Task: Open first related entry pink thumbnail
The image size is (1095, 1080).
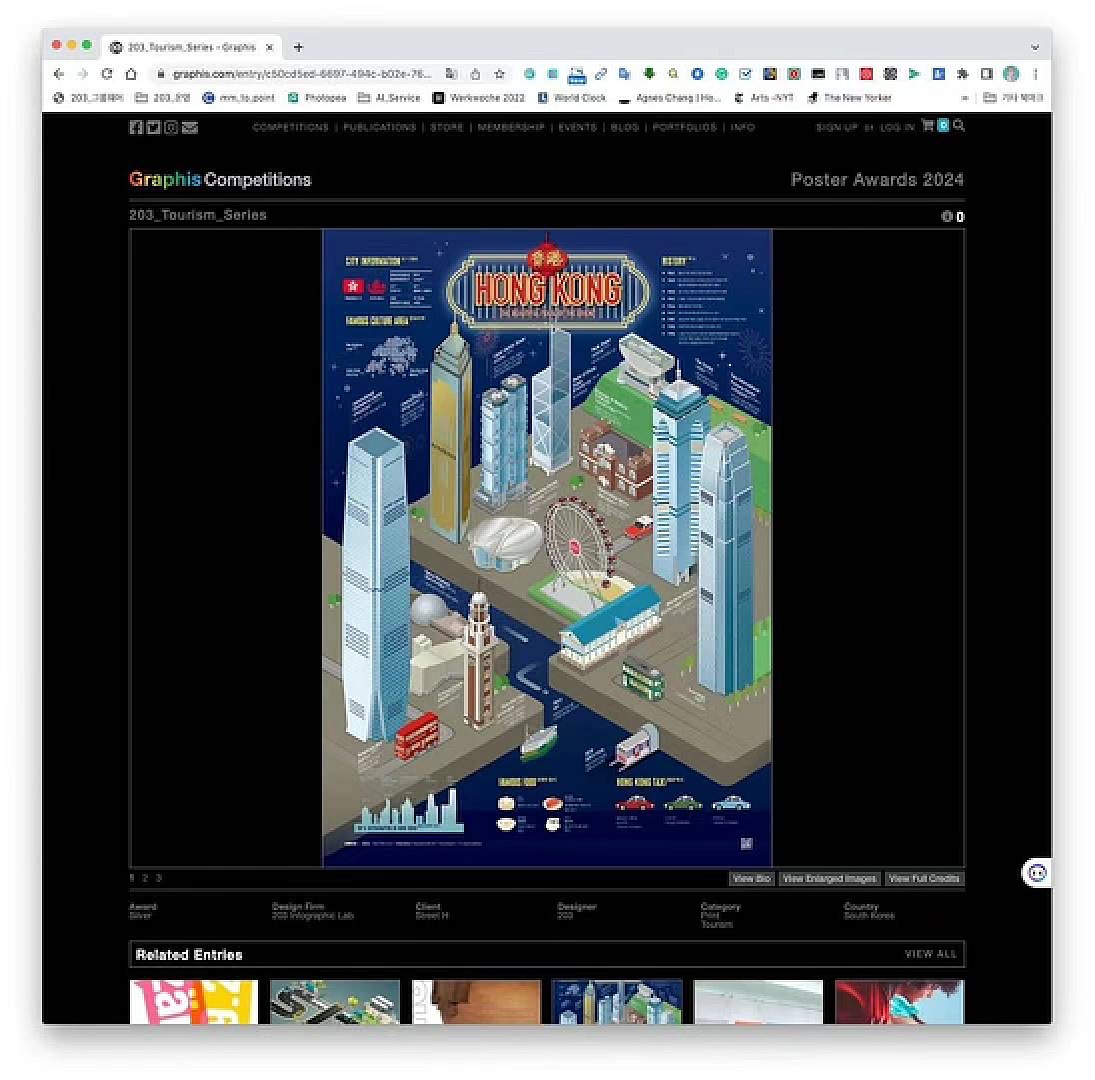Action: 194,1002
